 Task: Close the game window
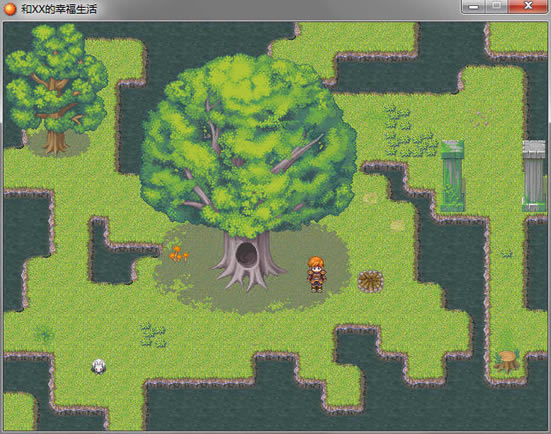pos(528,7)
